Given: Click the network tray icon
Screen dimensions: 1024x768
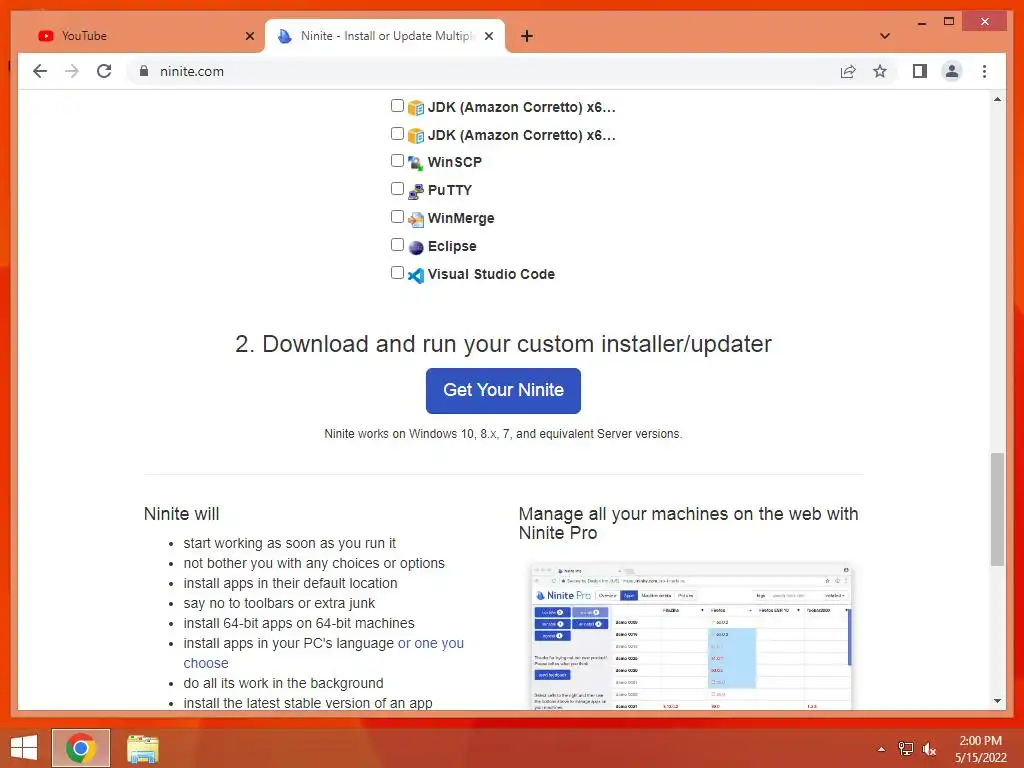Looking at the screenshot, I should tap(906, 749).
